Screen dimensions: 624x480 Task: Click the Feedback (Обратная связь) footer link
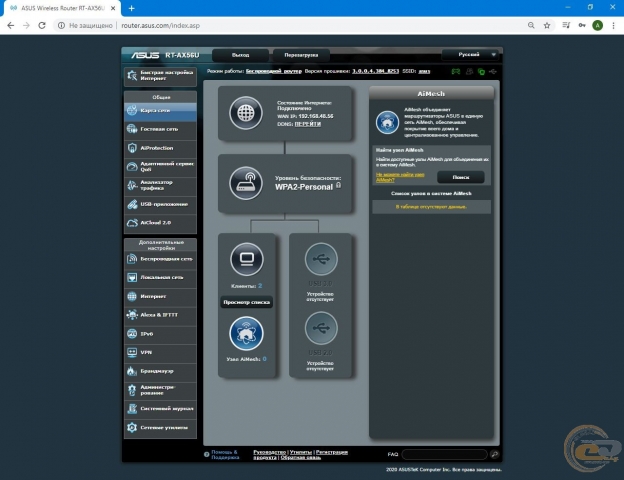click(300, 458)
